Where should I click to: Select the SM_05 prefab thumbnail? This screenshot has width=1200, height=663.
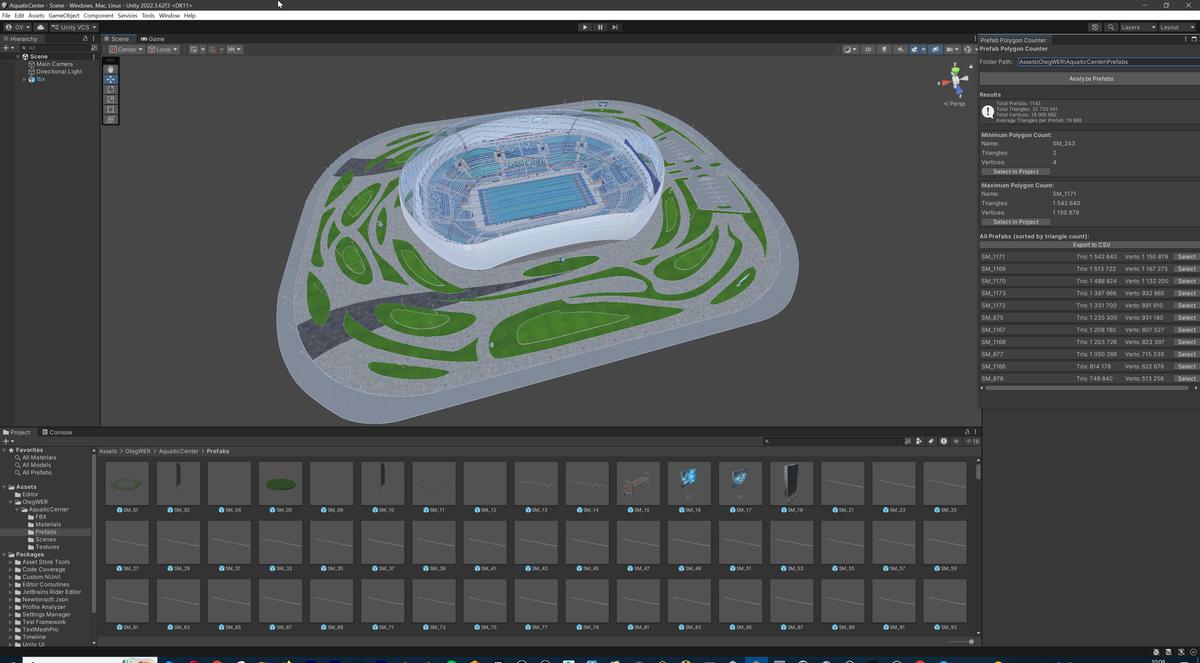coord(280,483)
